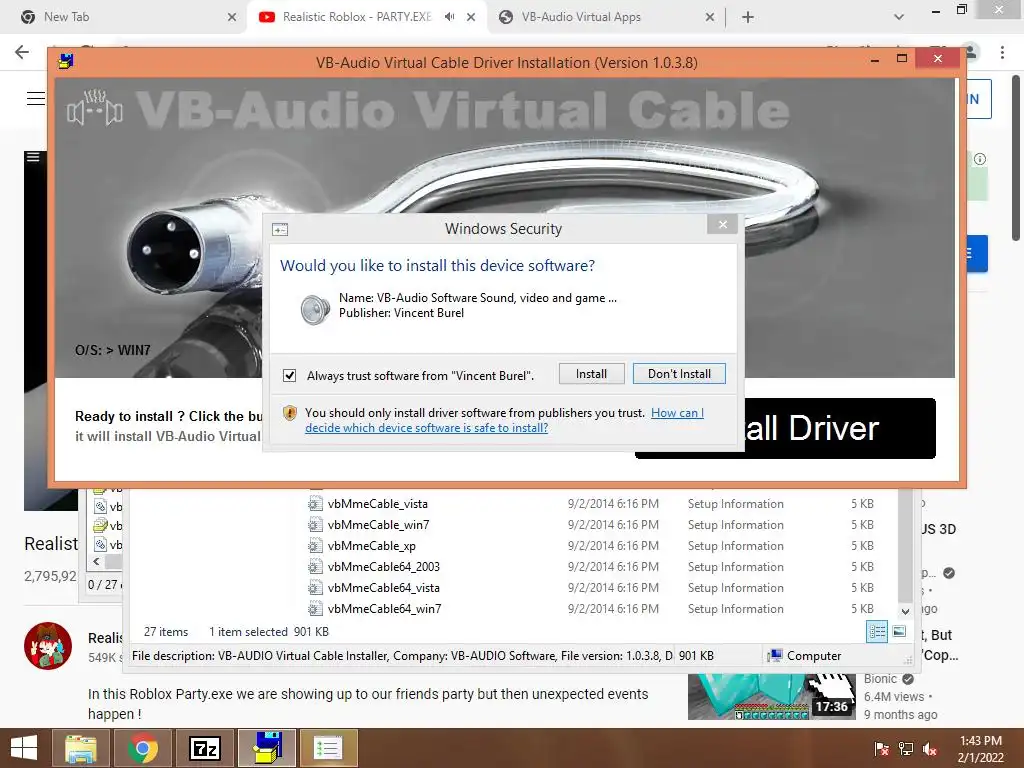Click Setup Information type for vbMmeCable_win7
The image size is (1024, 768).
(735, 524)
